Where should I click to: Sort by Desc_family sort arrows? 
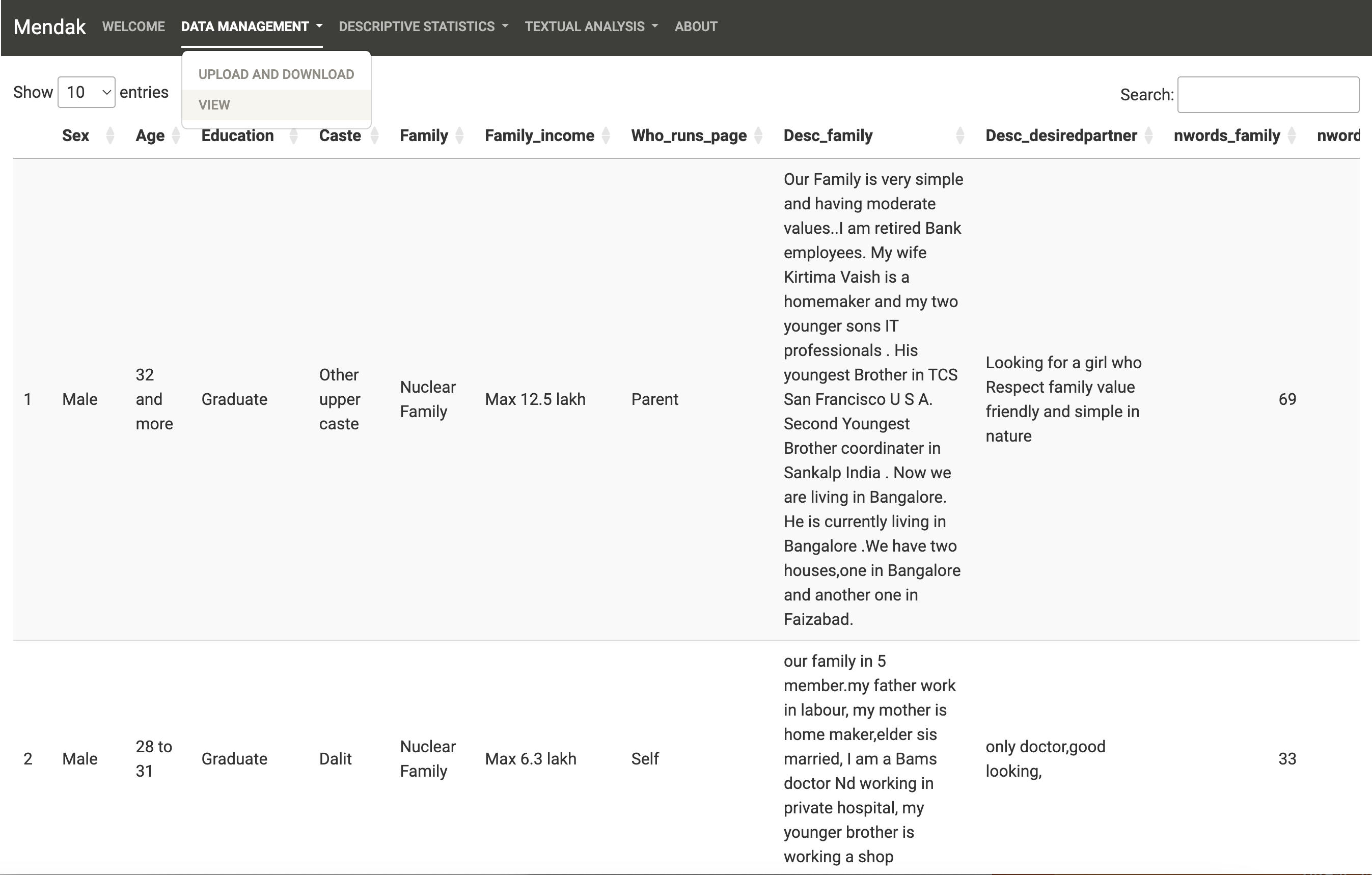pyautogui.click(x=960, y=135)
